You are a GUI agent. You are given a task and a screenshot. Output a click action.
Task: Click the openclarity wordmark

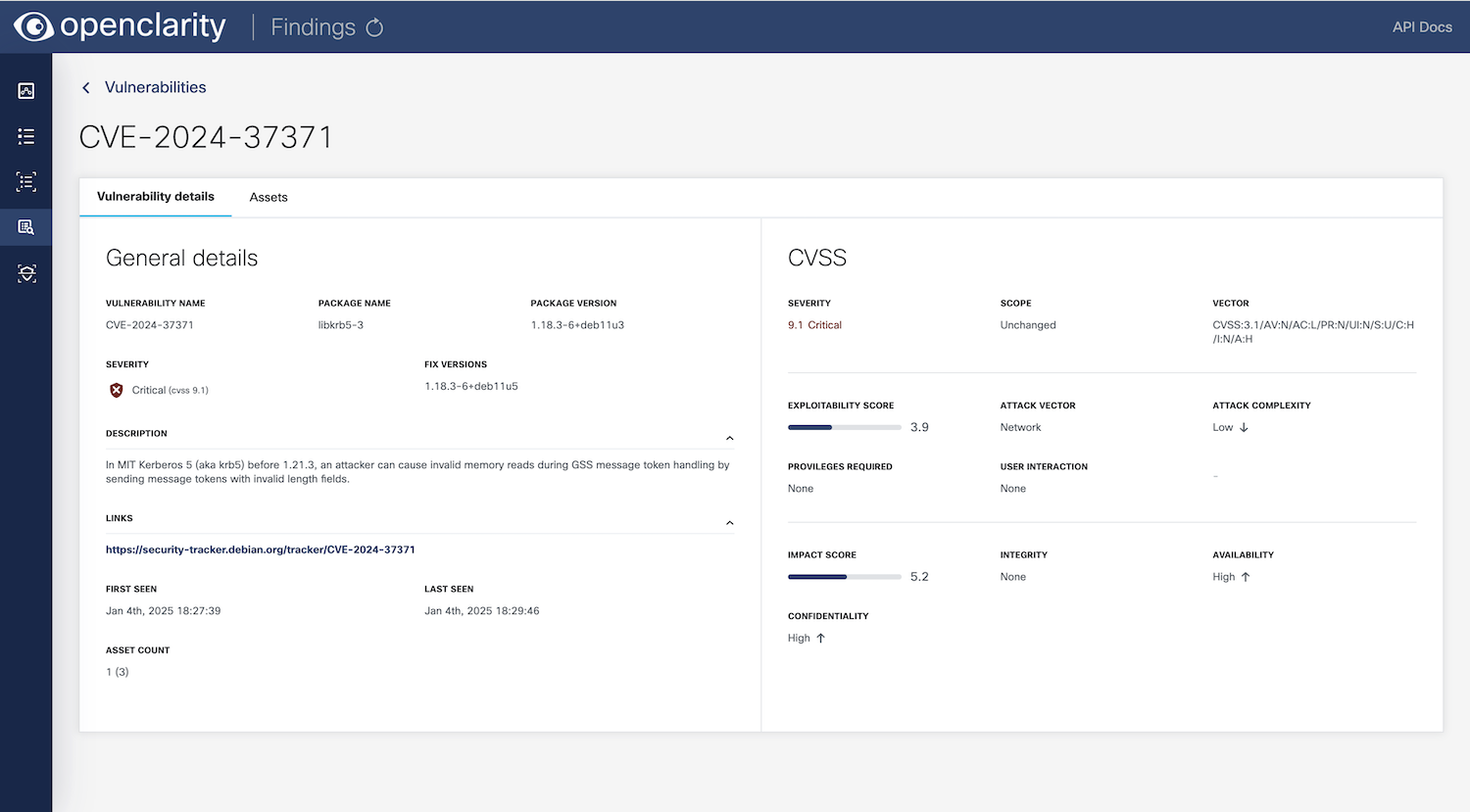tap(143, 25)
